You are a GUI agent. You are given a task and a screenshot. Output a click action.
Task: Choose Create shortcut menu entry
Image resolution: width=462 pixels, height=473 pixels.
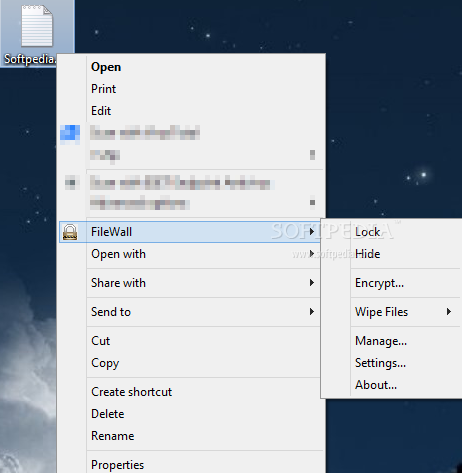[190, 392]
